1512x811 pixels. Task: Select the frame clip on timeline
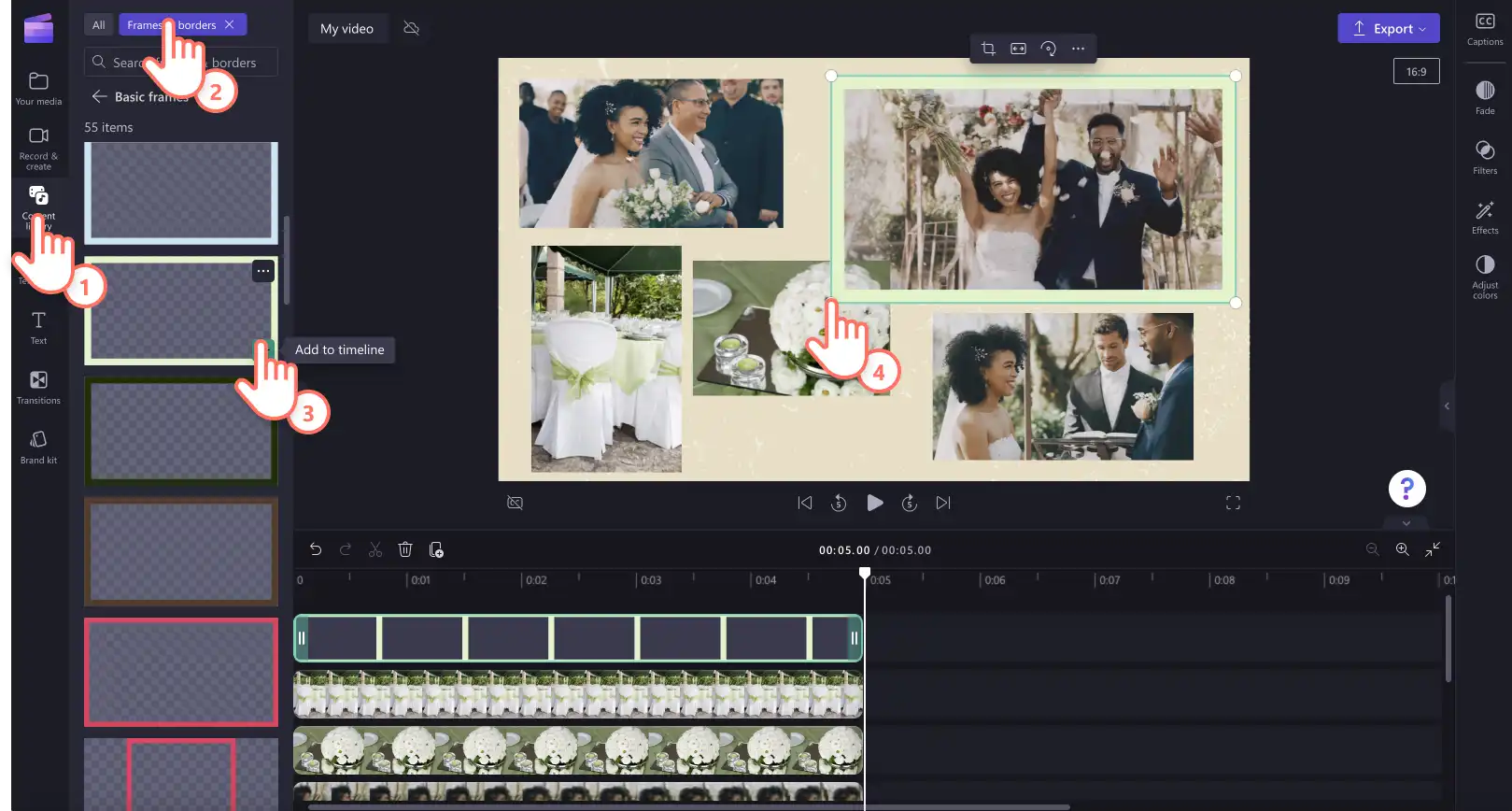click(577, 638)
